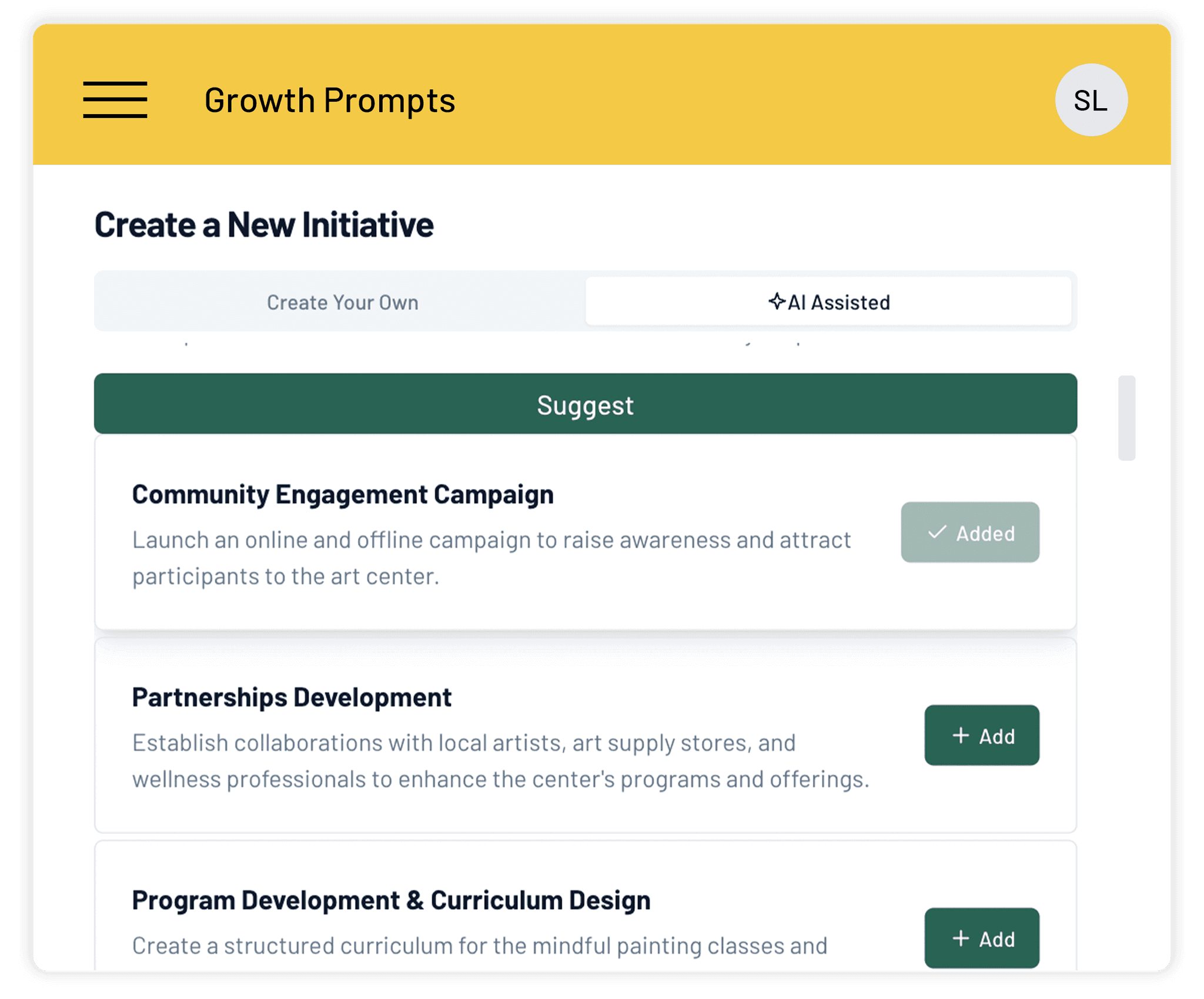Click the Partnerships Development description text
This screenshot has width=1204, height=999.
tap(500, 761)
